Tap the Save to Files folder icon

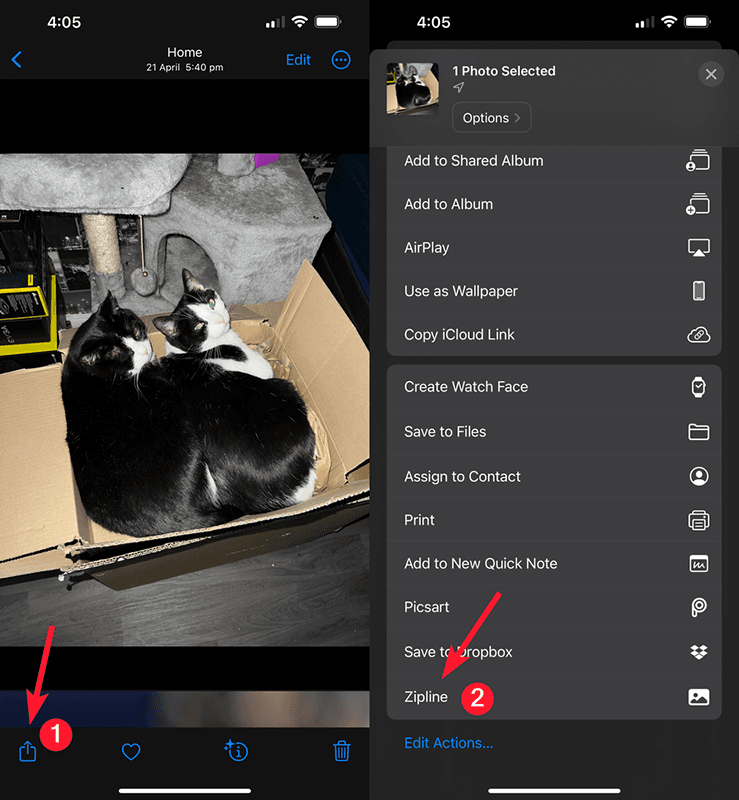point(698,432)
